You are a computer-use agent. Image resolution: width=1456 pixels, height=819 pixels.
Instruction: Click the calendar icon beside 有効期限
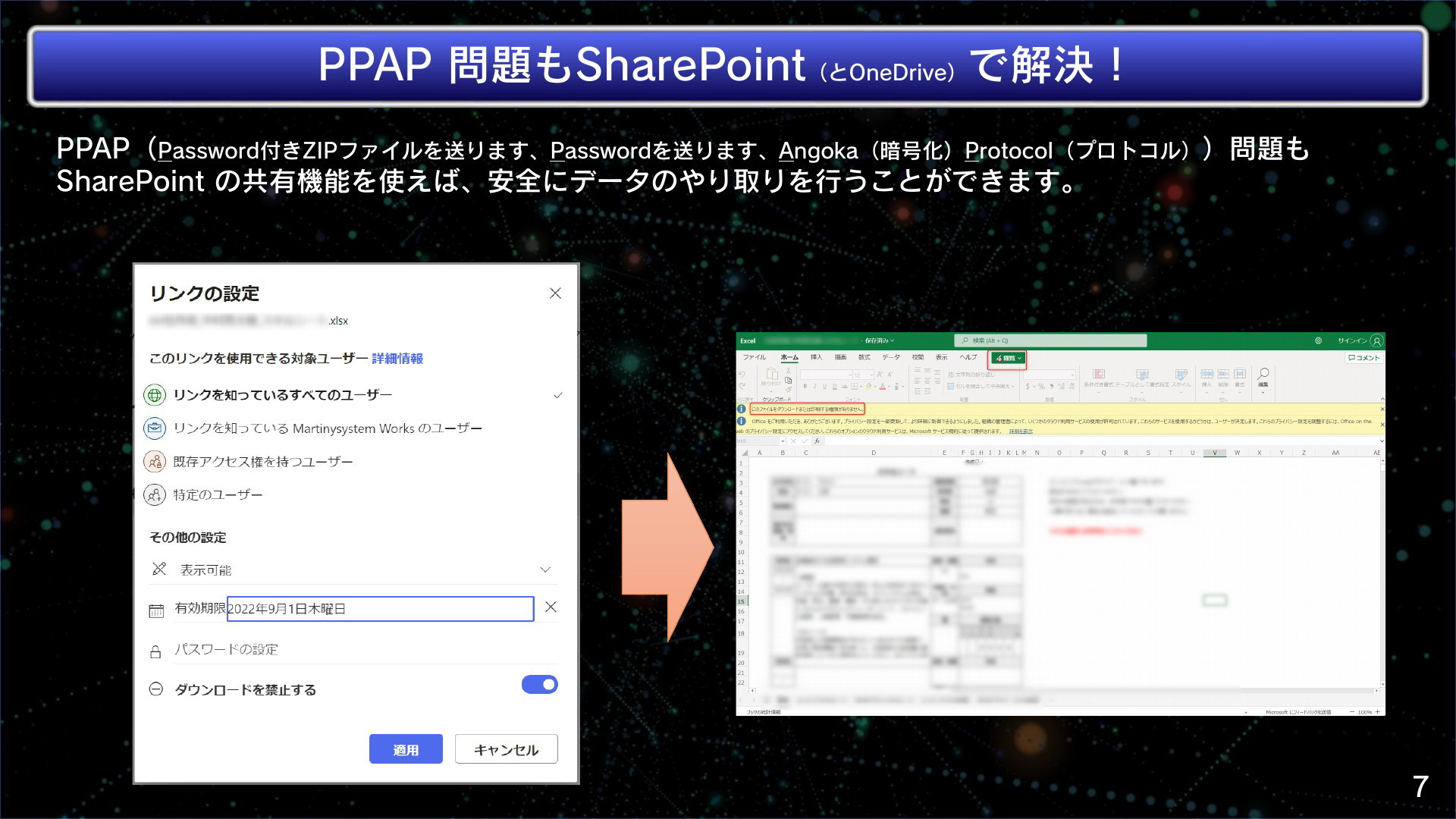(x=156, y=610)
